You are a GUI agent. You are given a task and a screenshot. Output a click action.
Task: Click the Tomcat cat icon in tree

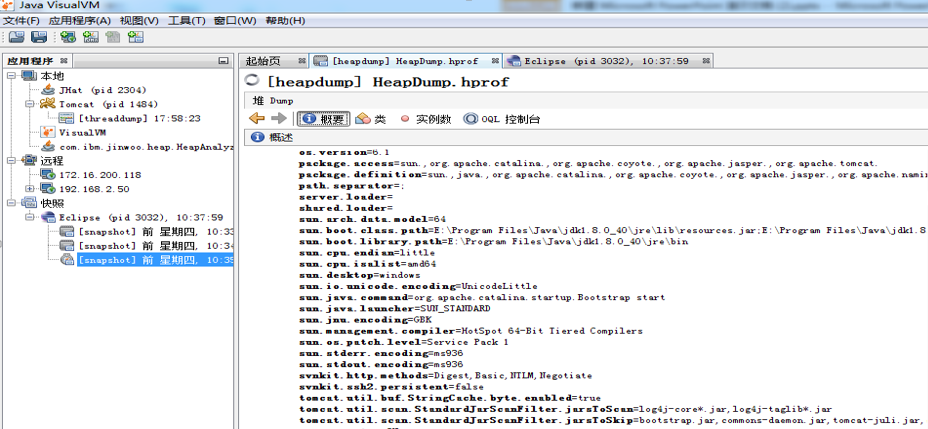point(48,104)
